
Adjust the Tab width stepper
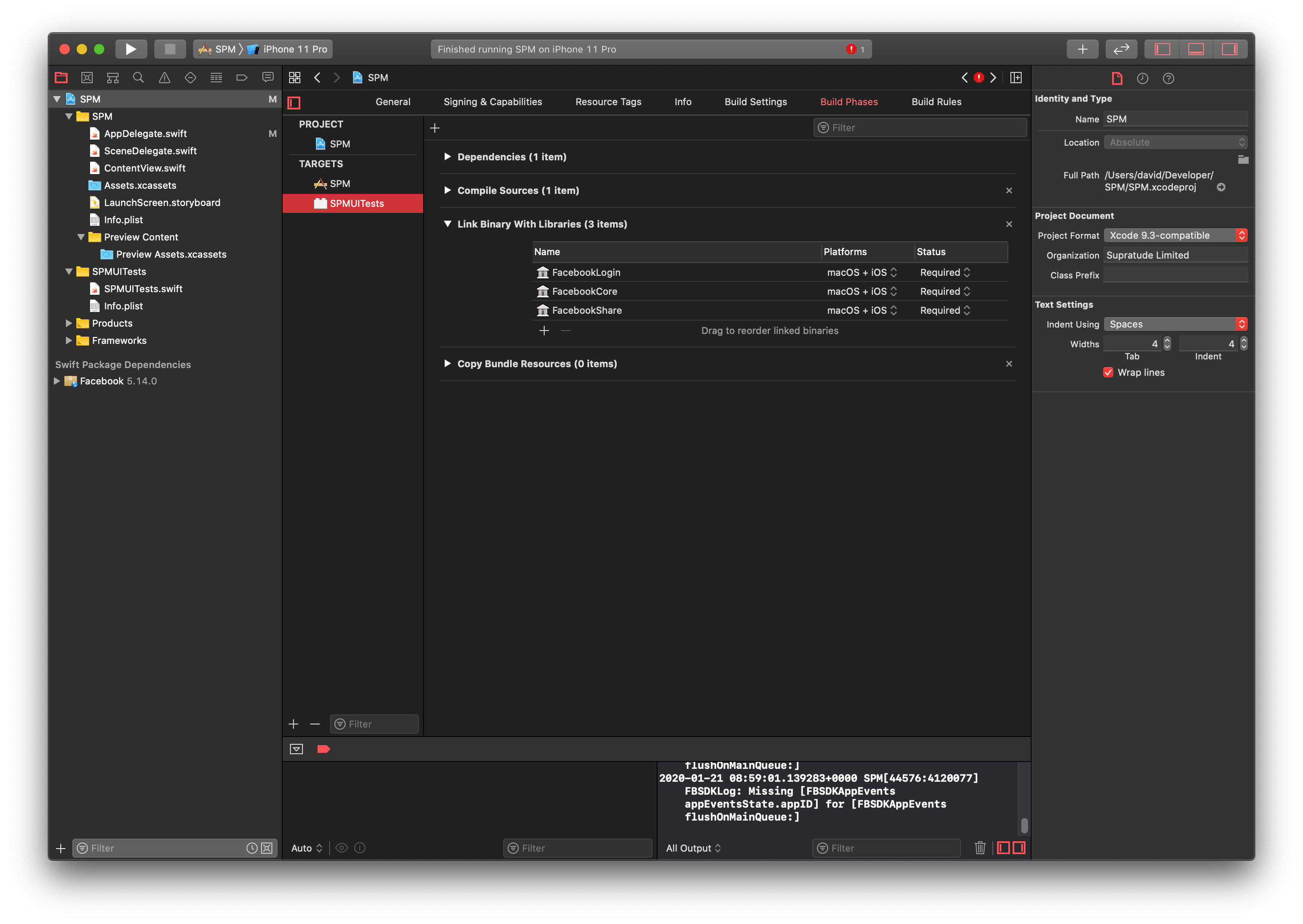[x=1167, y=343]
